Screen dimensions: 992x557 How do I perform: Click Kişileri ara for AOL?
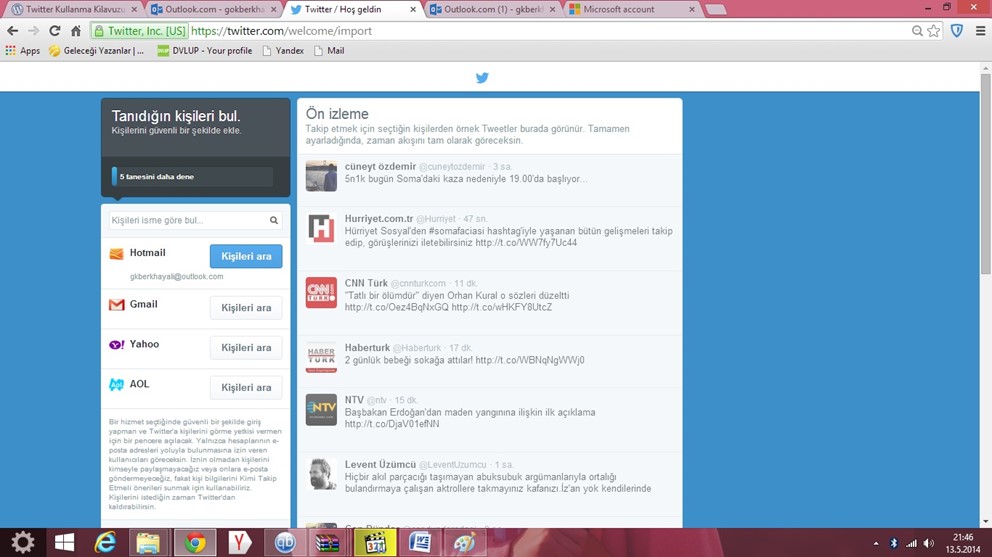tap(246, 387)
